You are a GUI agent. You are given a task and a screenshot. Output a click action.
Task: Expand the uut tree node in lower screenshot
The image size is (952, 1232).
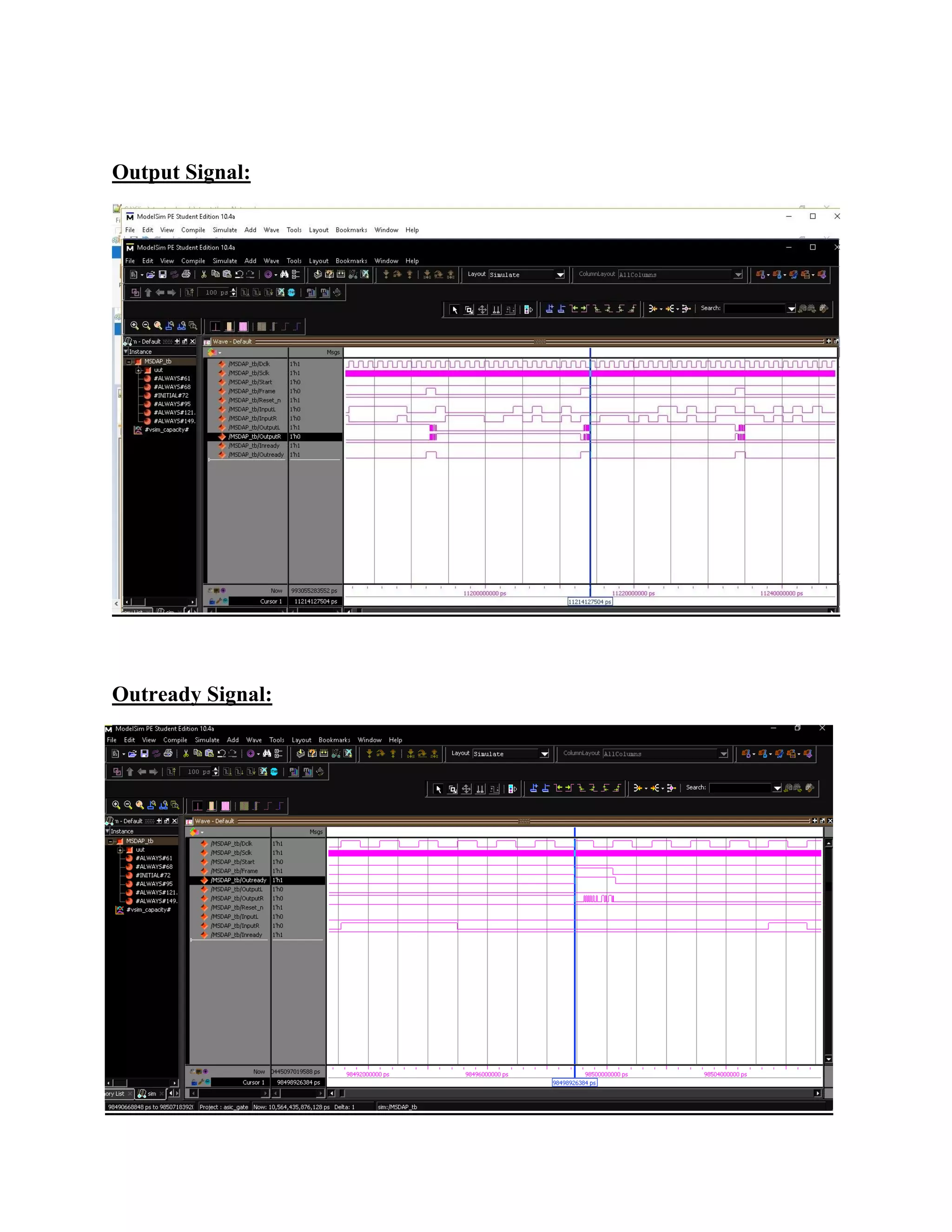pyautogui.click(x=119, y=850)
